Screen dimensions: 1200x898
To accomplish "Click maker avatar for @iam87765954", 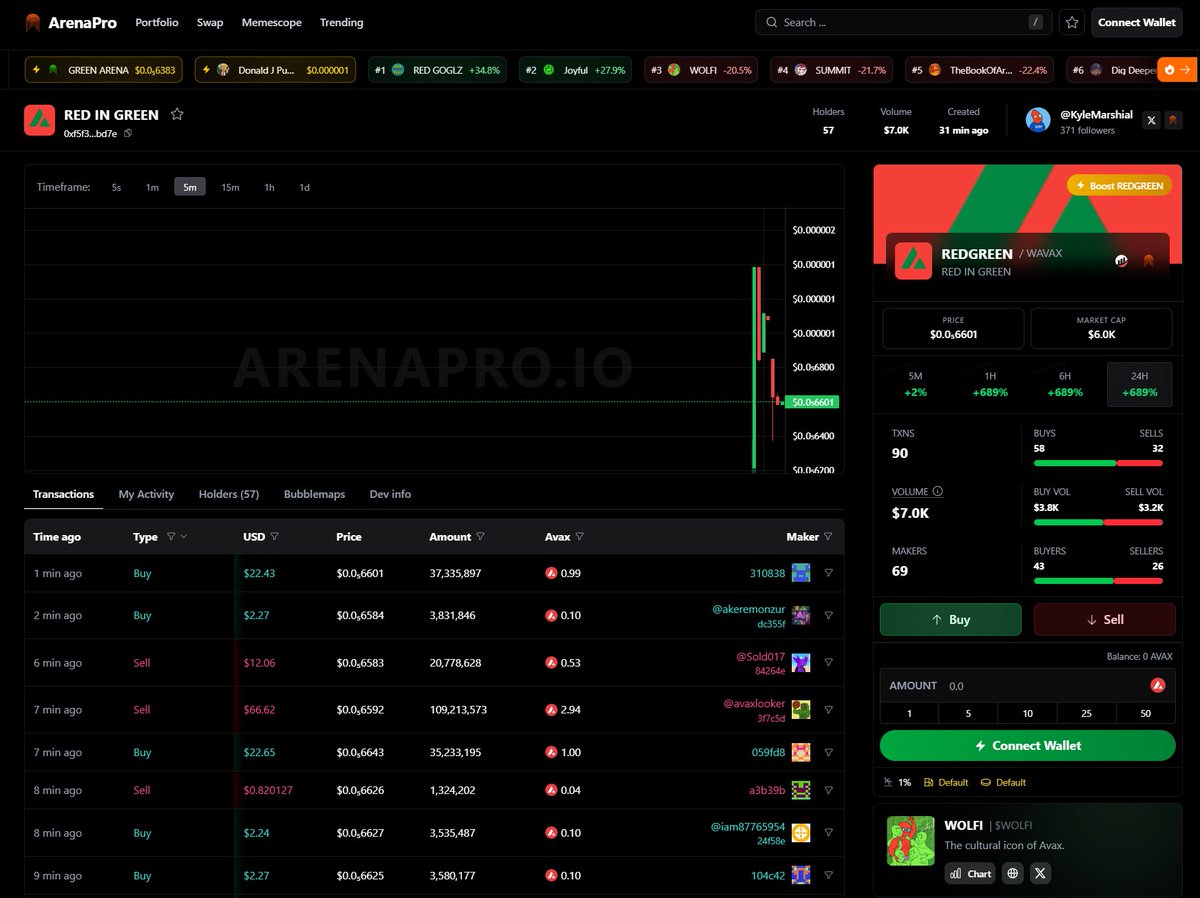I will (x=800, y=833).
